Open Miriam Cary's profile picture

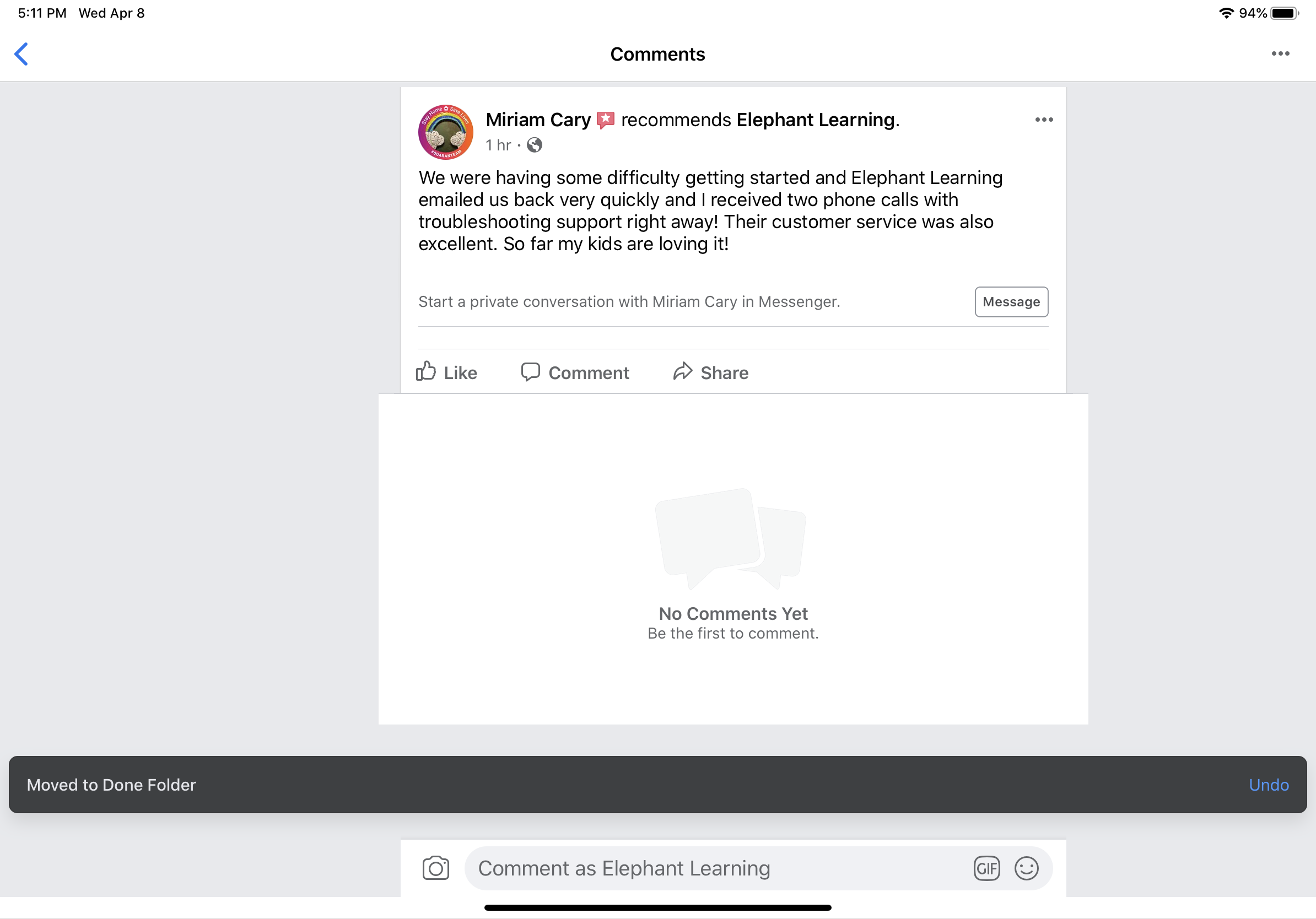(x=445, y=132)
